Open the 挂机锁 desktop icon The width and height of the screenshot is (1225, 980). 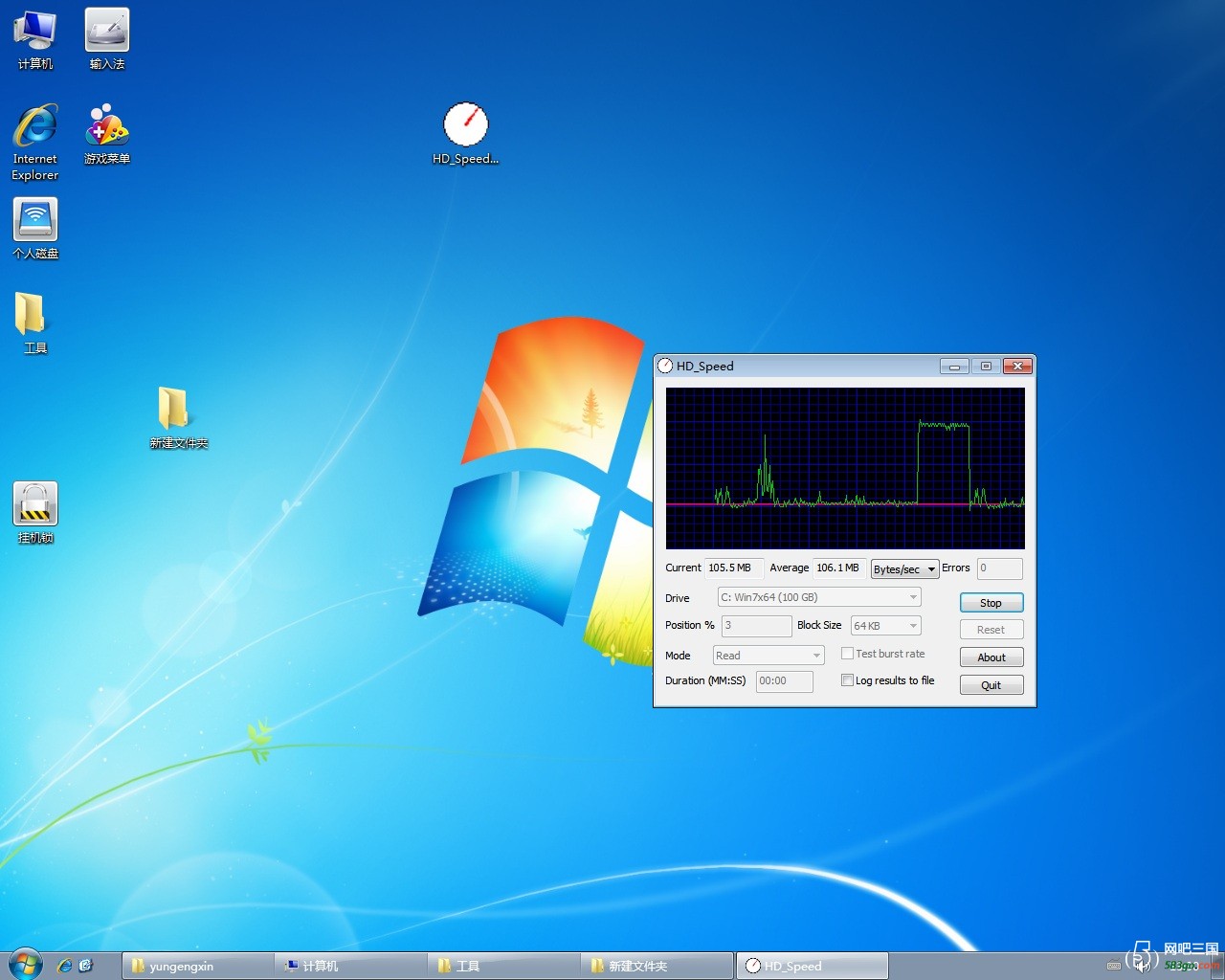click(x=35, y=513)
